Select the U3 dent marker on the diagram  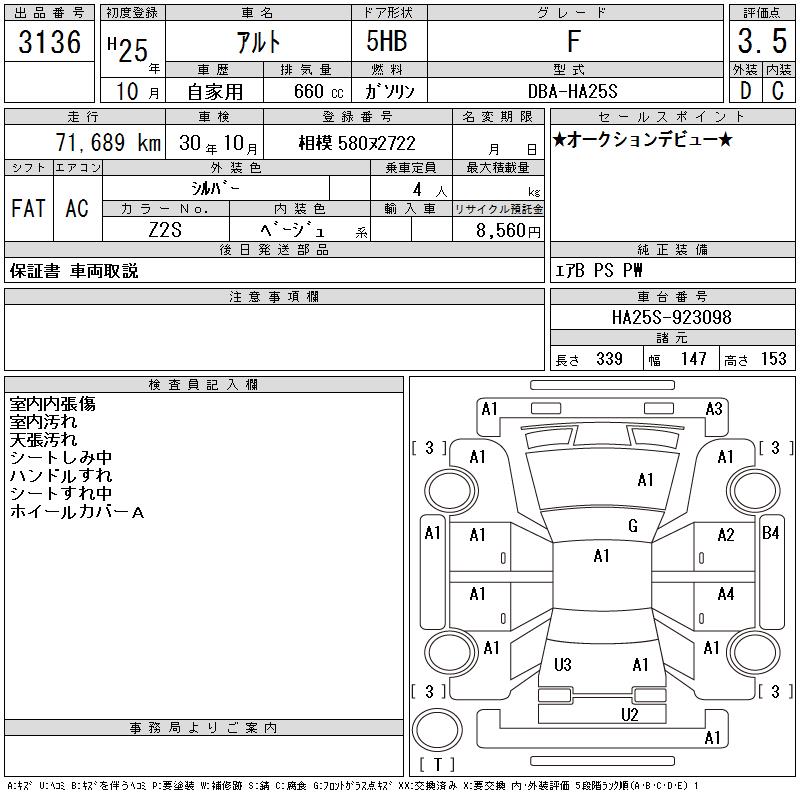pos(562,665)
